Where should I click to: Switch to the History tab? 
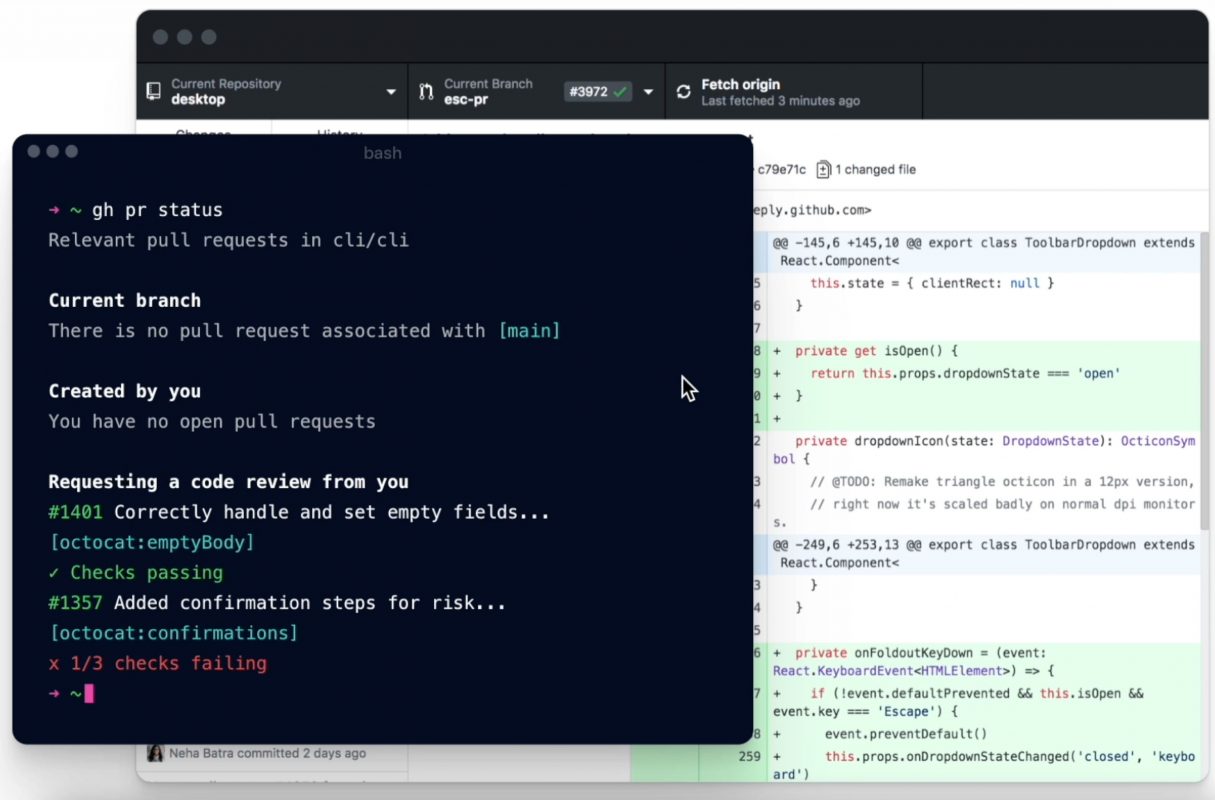point(339,135)
